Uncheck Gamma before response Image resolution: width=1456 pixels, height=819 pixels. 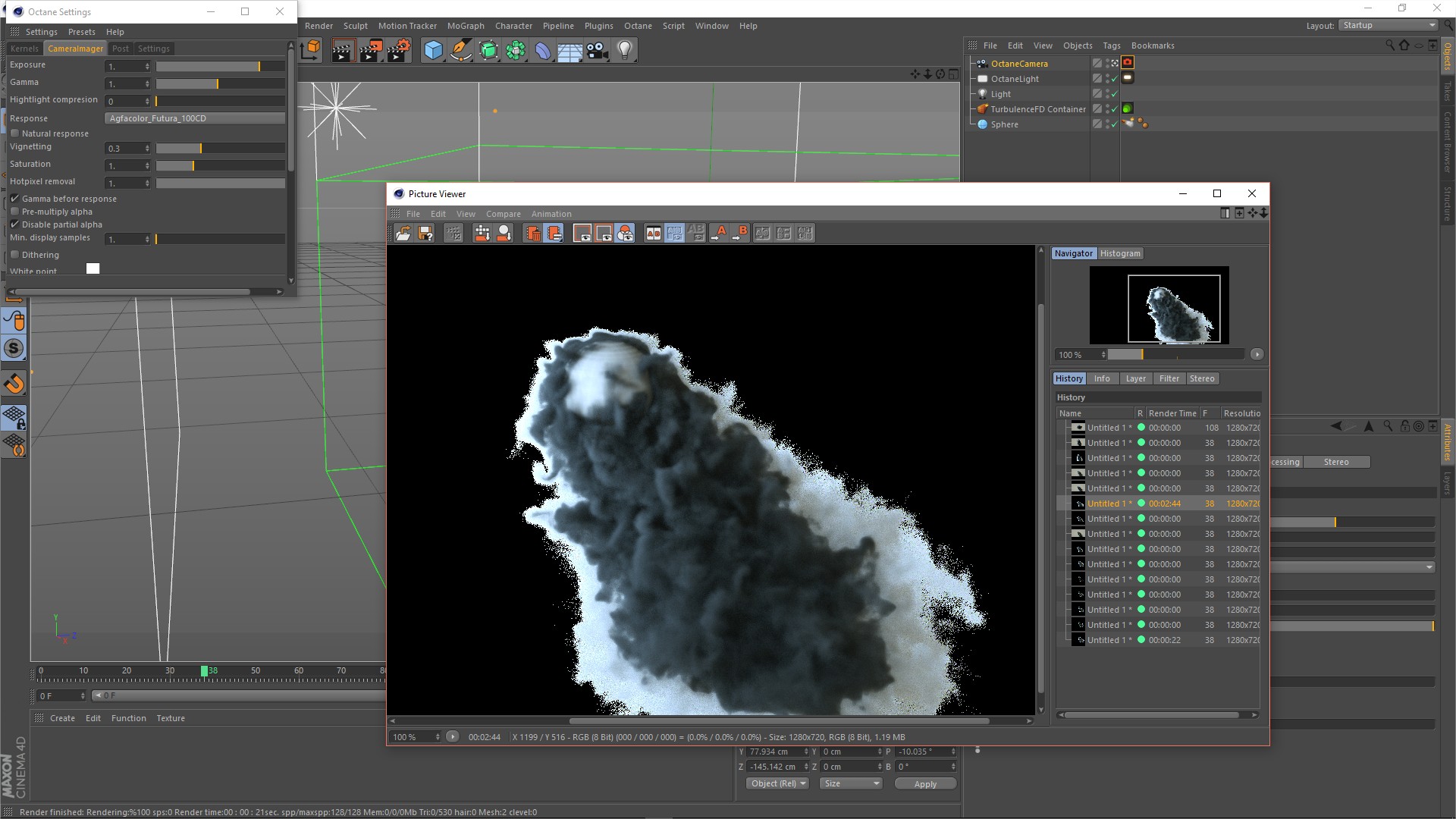tap(15, 199)
